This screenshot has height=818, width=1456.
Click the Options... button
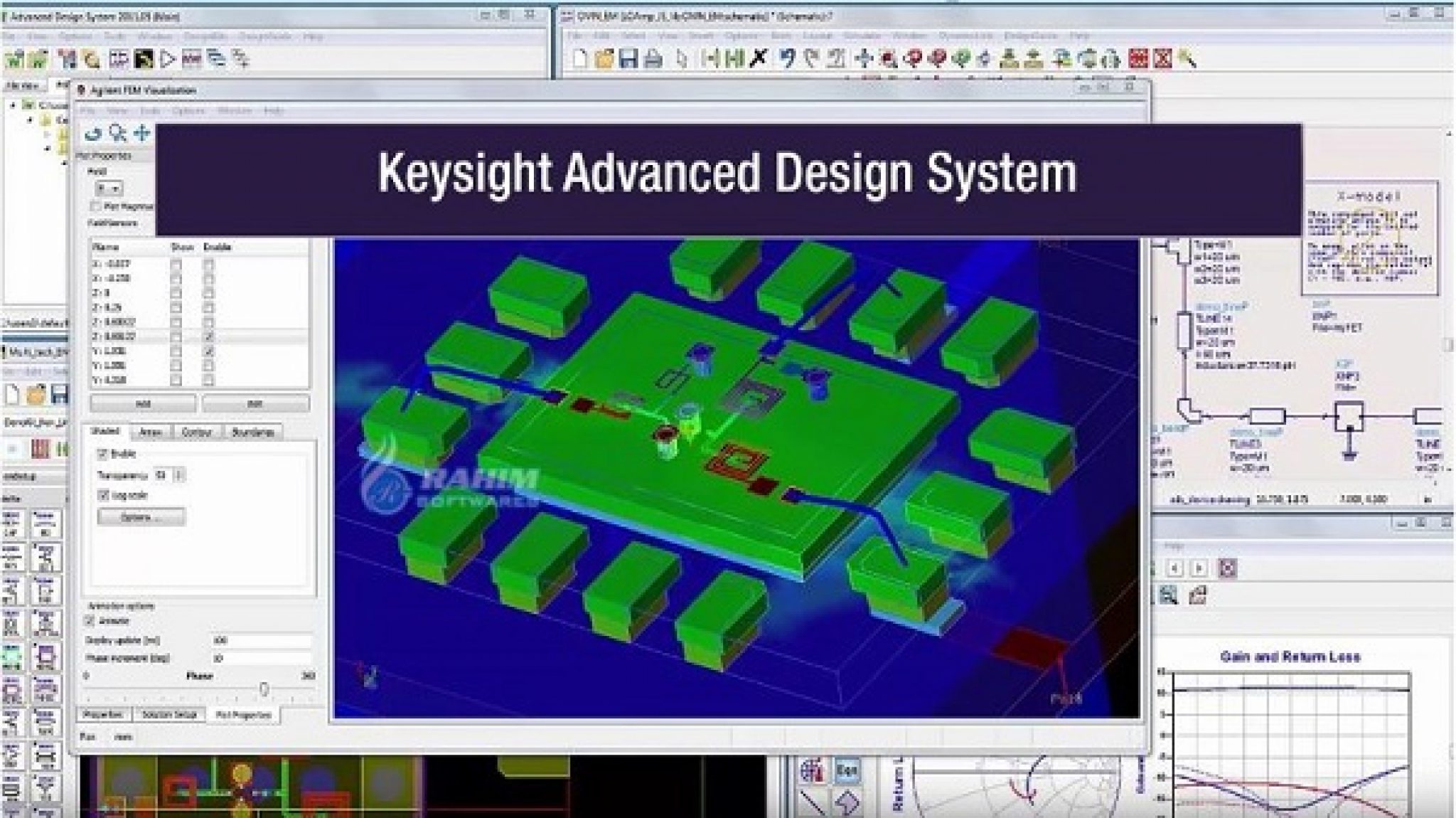coord(141,517)
